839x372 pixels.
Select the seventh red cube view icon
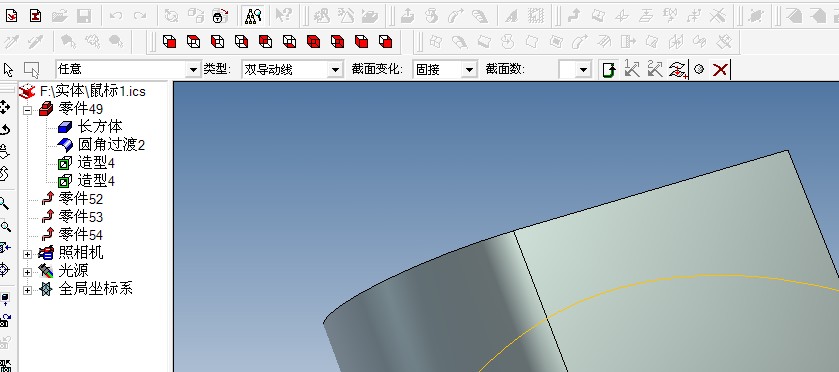pos(314,41)
